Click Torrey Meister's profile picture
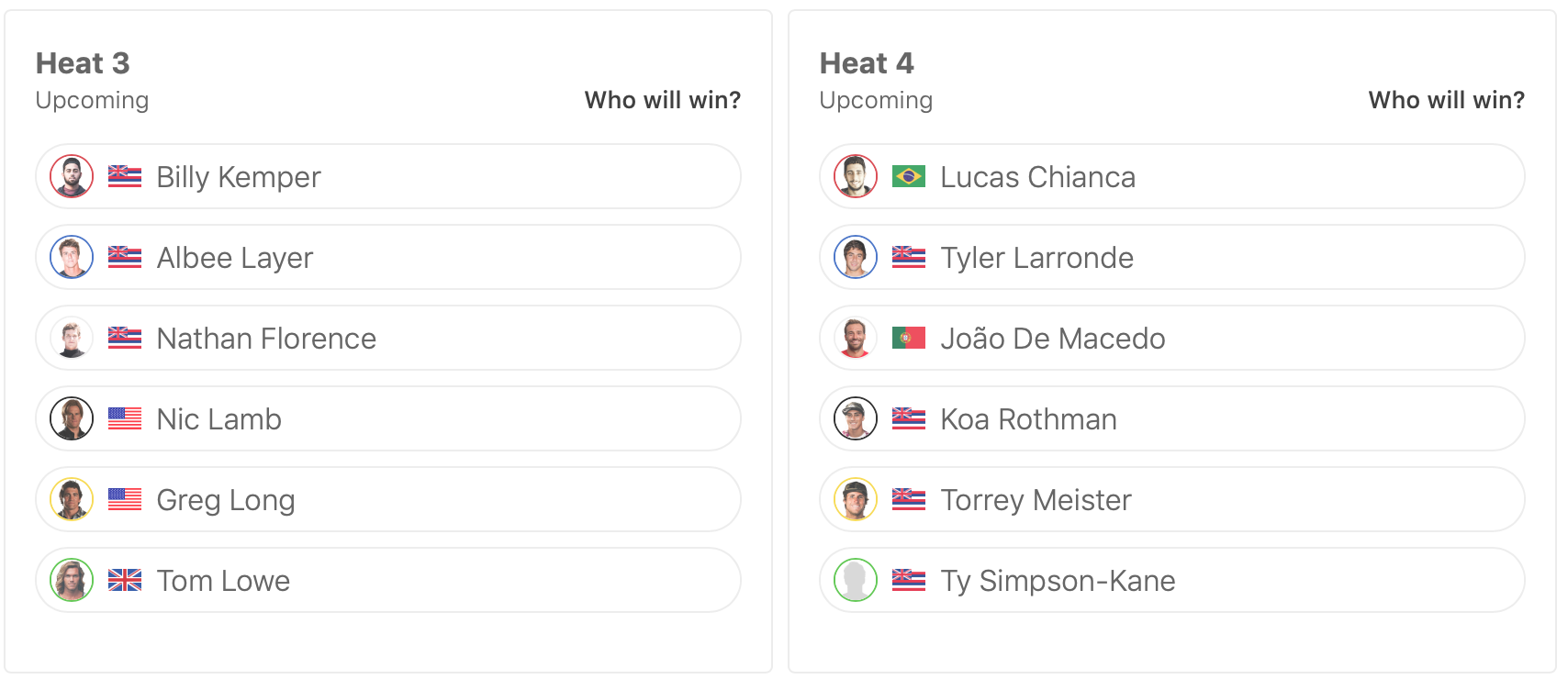This screenshot has height=679, width=1568. tap(856, 499)
